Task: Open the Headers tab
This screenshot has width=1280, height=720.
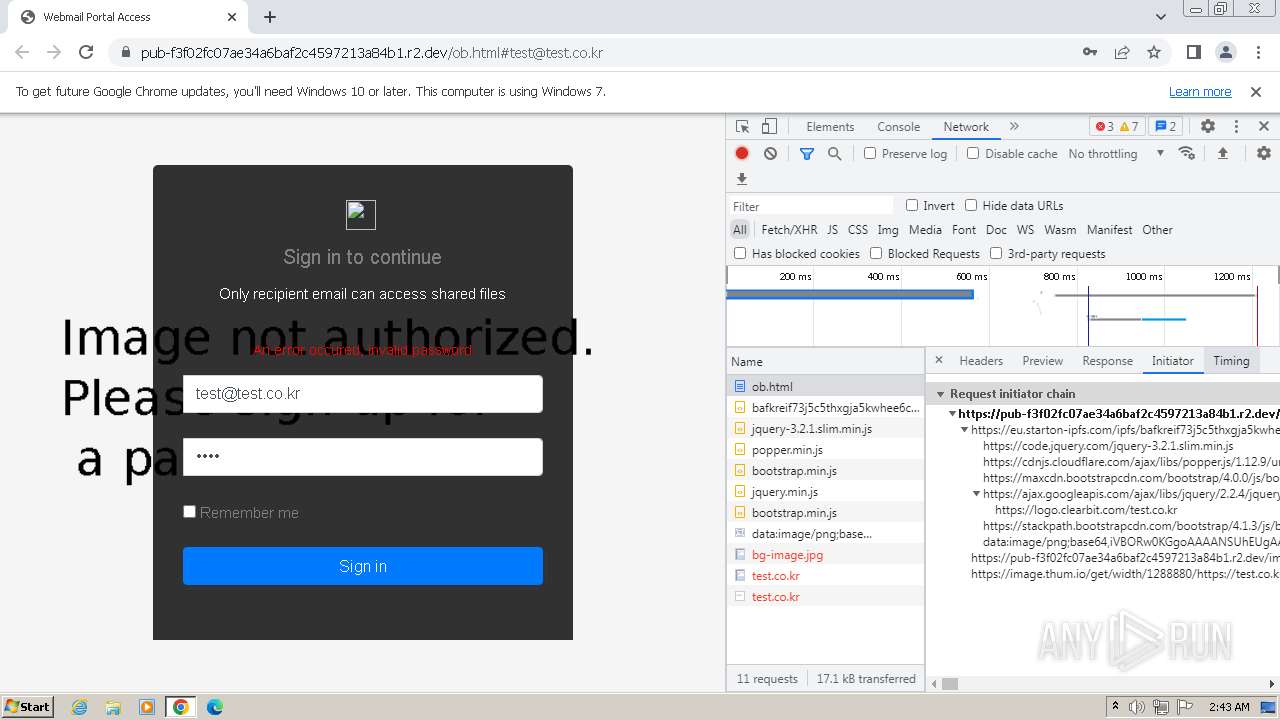Action: 981,361
